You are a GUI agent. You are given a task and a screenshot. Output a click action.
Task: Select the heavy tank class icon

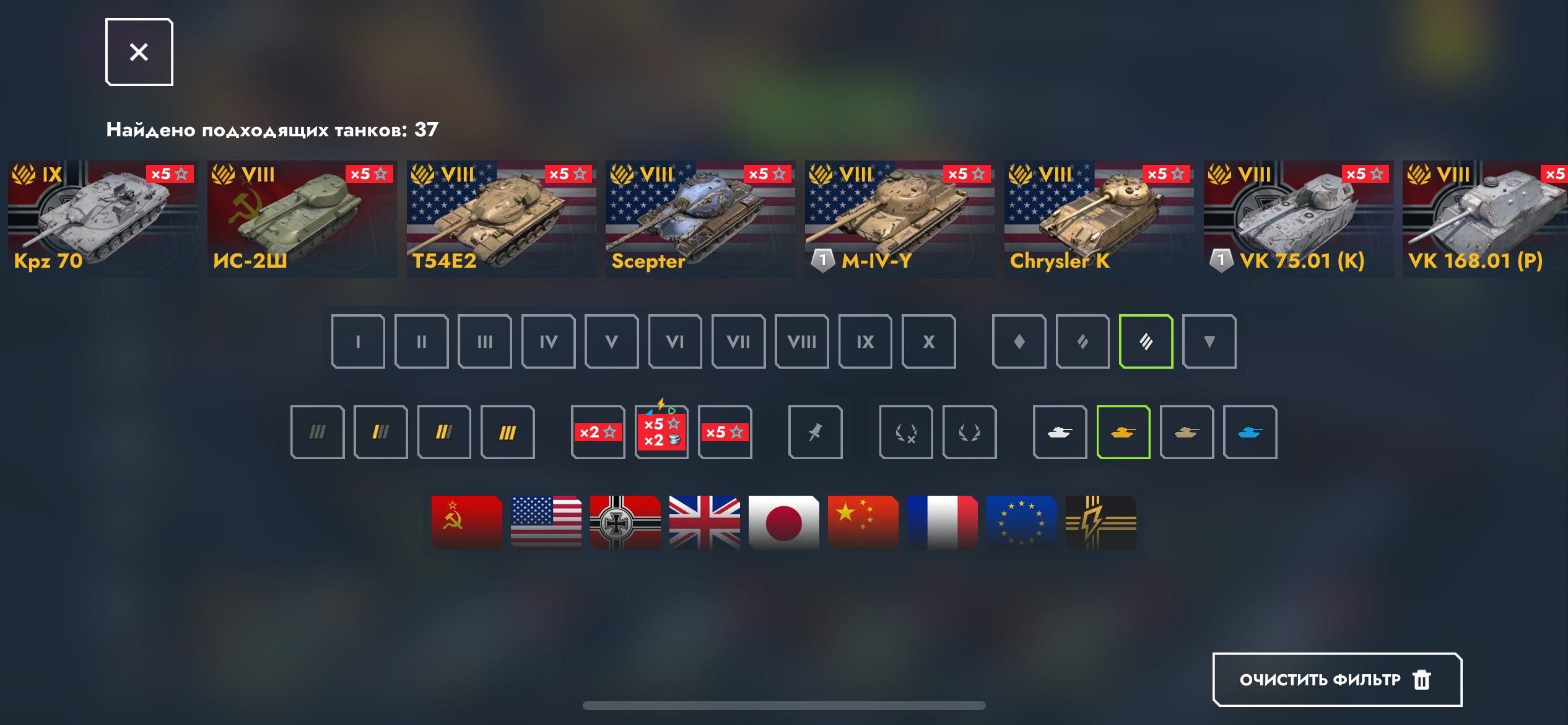pyautogui.click(x=1146, y=341)
